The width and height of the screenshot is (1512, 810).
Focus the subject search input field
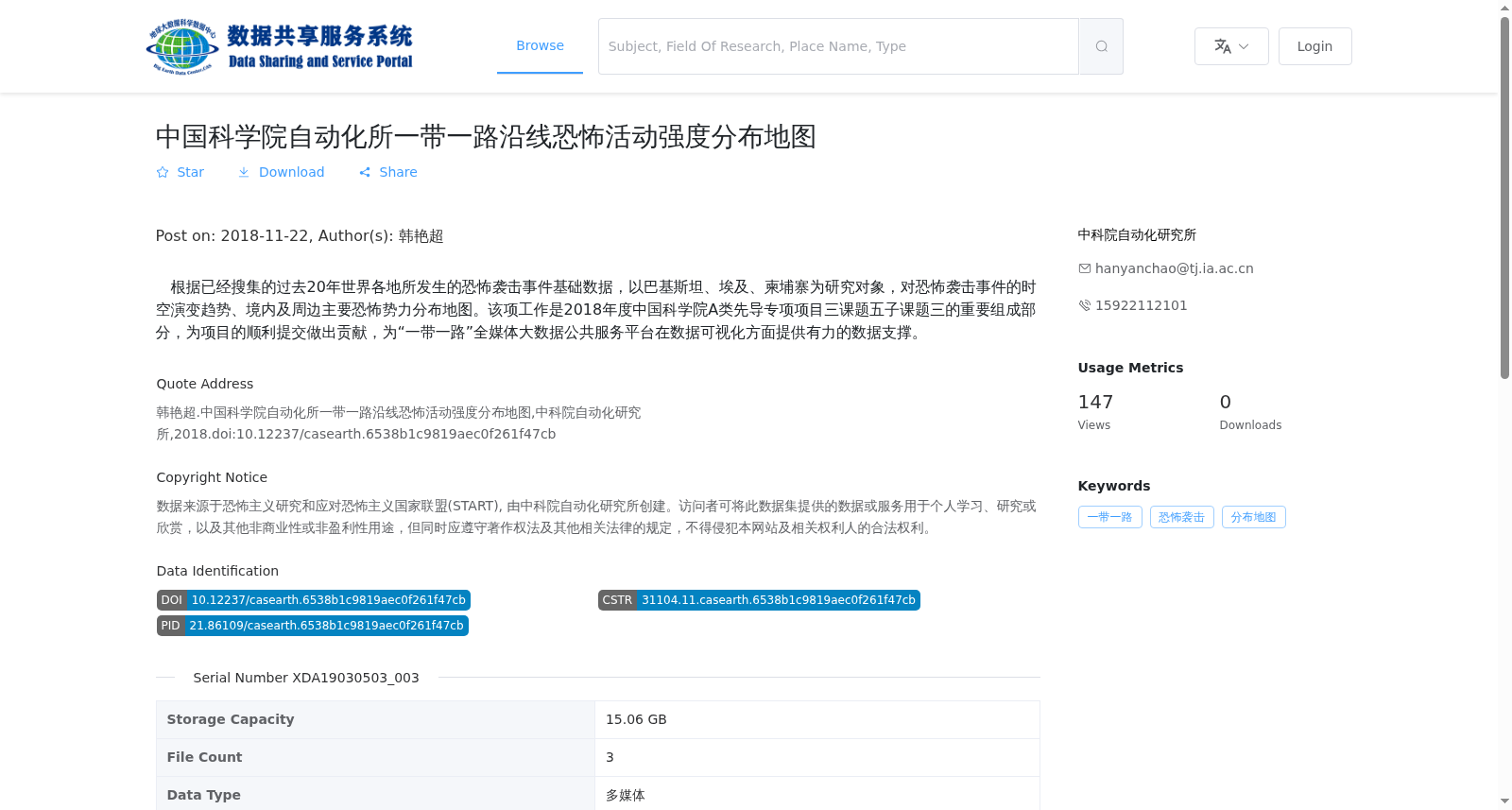[838, 46]
